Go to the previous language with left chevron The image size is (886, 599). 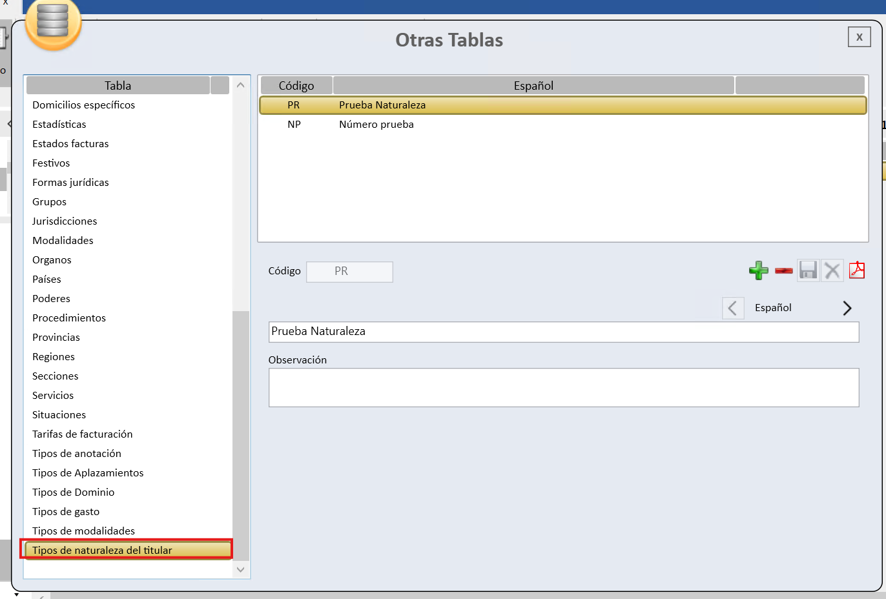pos(733,309)
